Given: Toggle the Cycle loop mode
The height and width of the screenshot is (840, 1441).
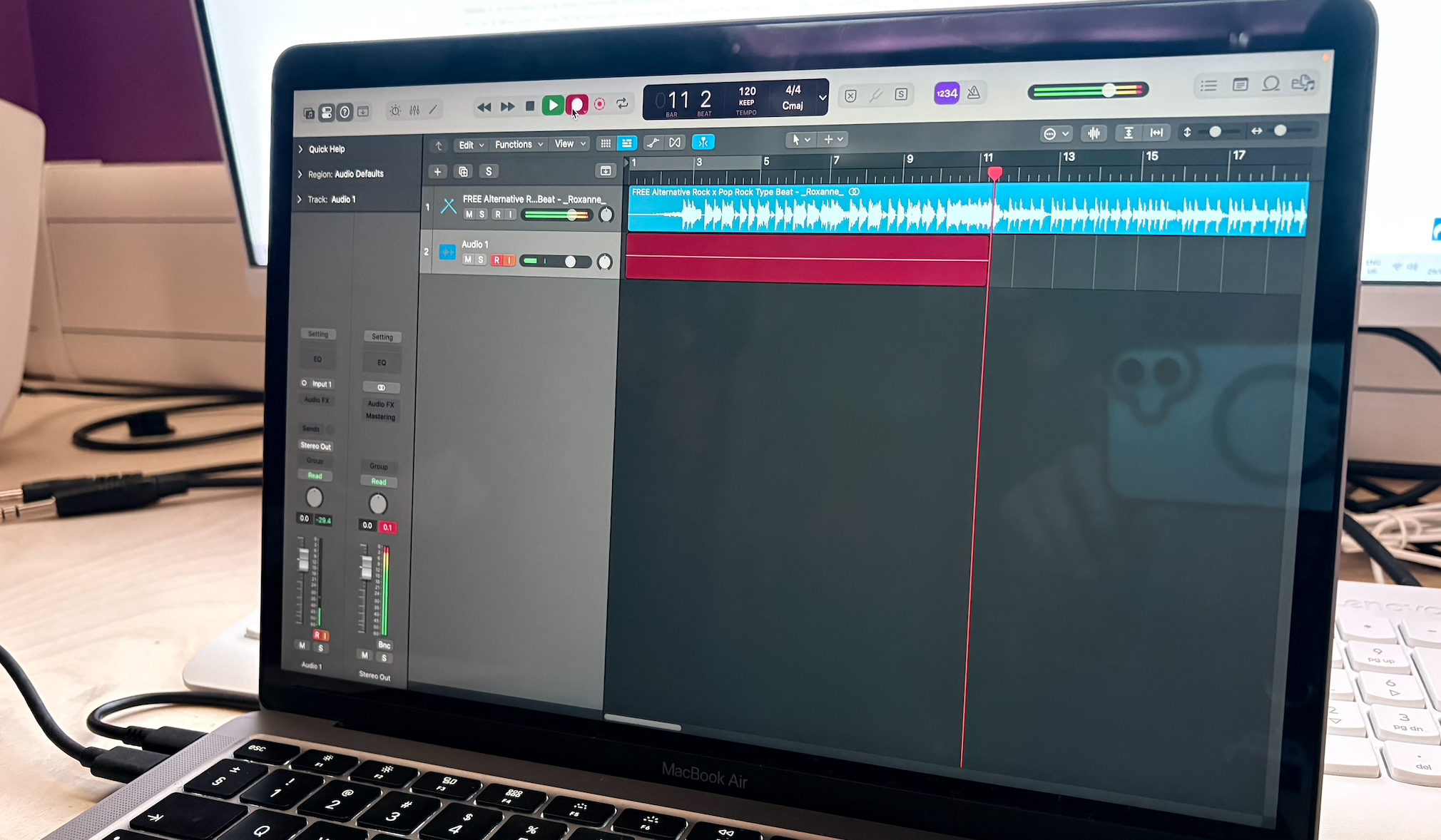Looking at the screenshot, I should tap(622, 104).
